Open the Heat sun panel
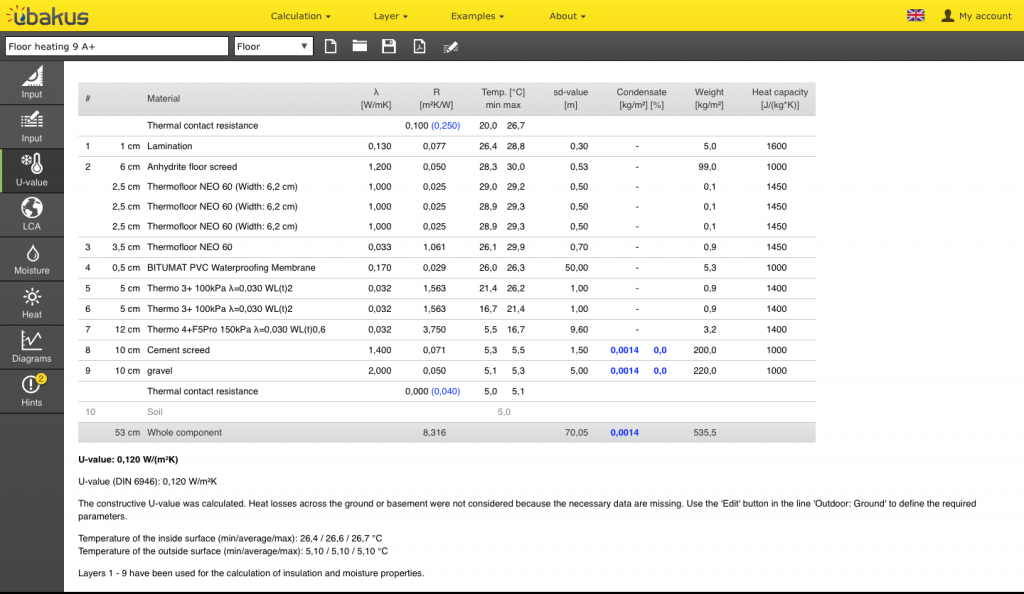 (32, 303)
